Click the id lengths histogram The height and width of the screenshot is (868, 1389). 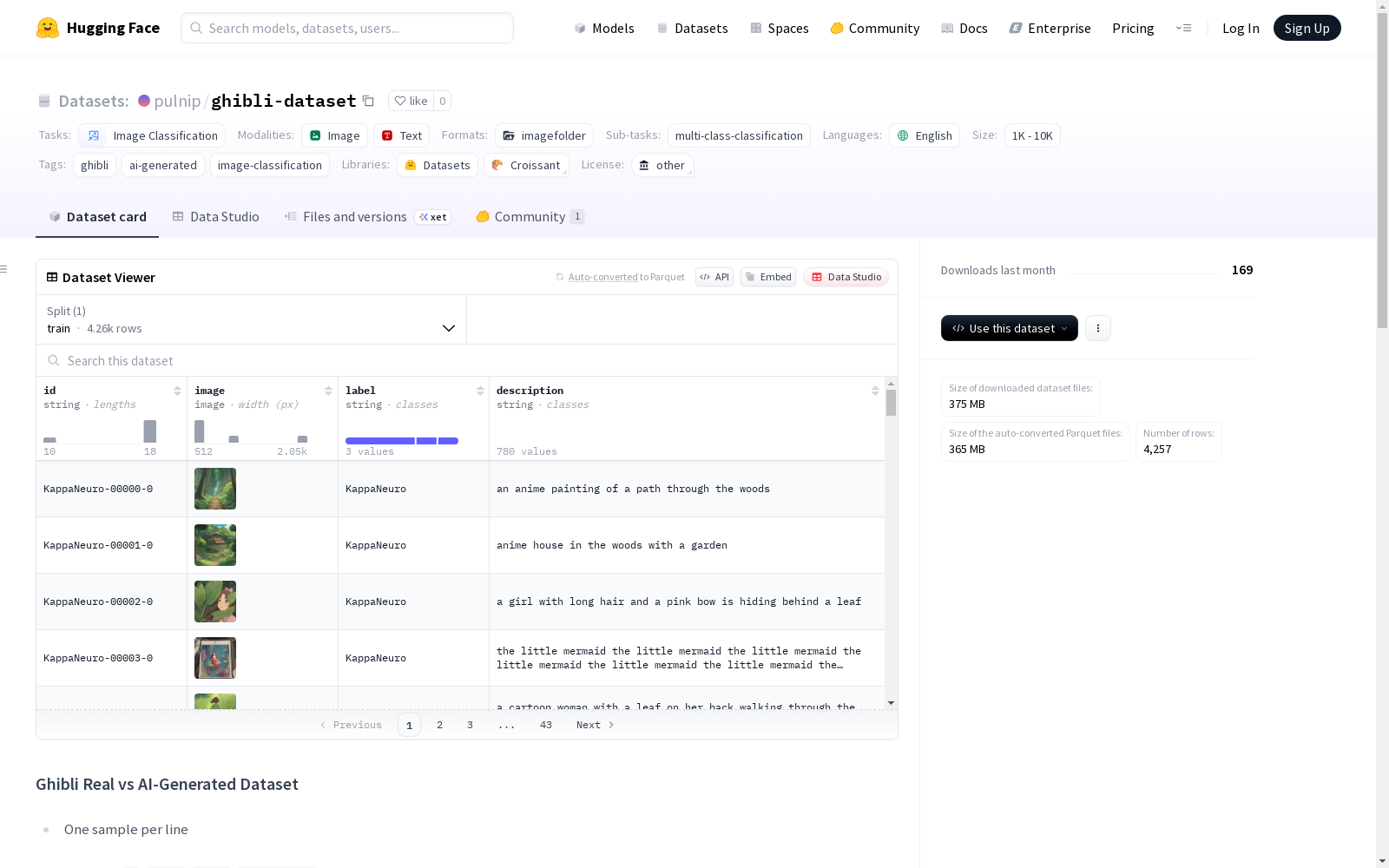tap(100, 431)
